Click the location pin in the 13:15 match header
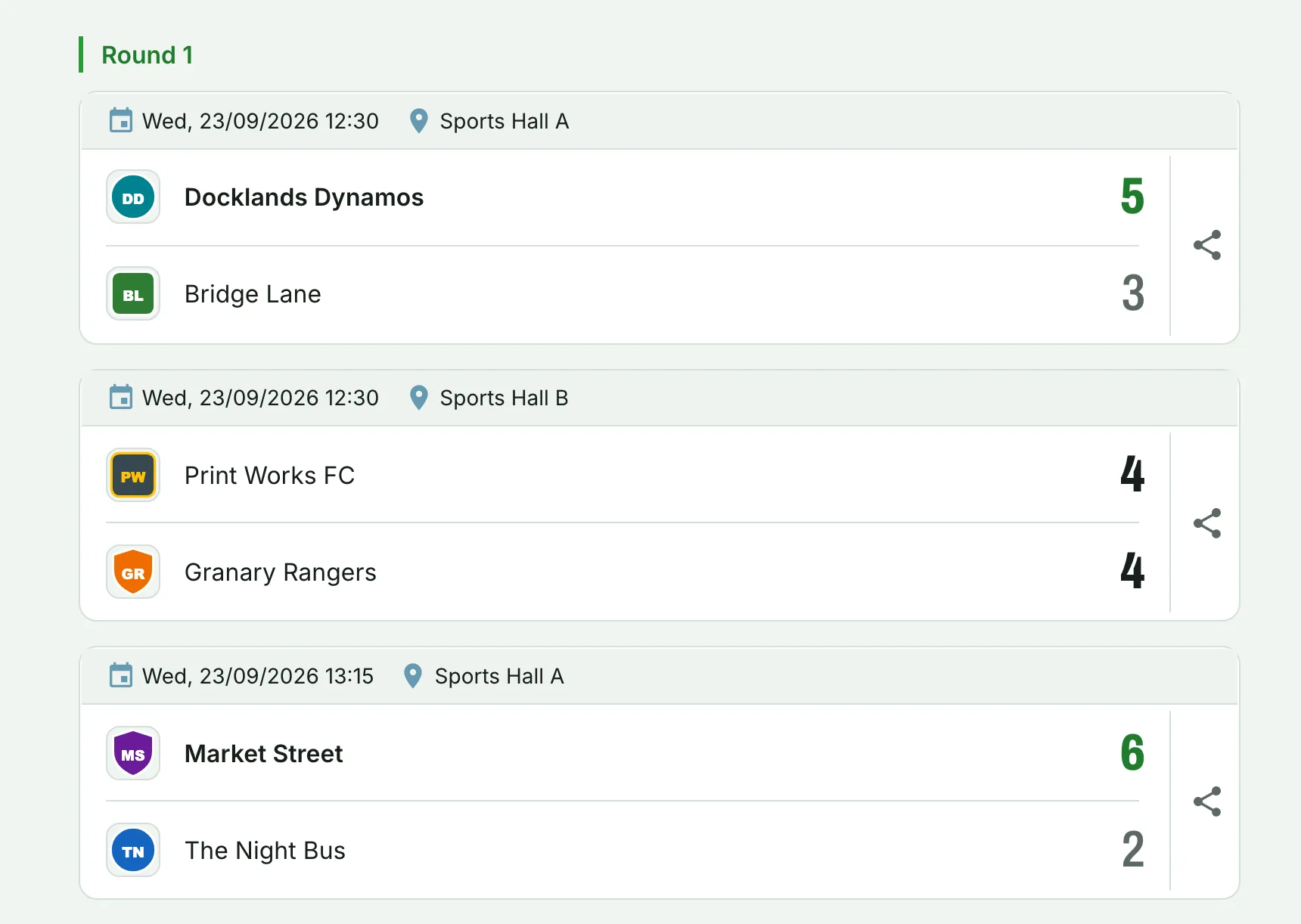The width and height of the screenshot is (1301, 924). point(413,676)
